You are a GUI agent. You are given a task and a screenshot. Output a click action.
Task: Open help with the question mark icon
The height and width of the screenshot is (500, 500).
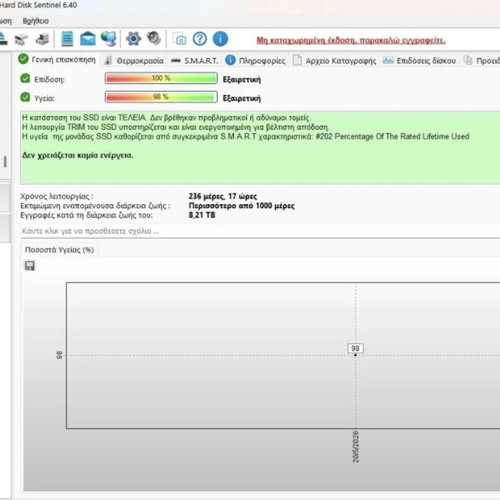click(200, 39)
